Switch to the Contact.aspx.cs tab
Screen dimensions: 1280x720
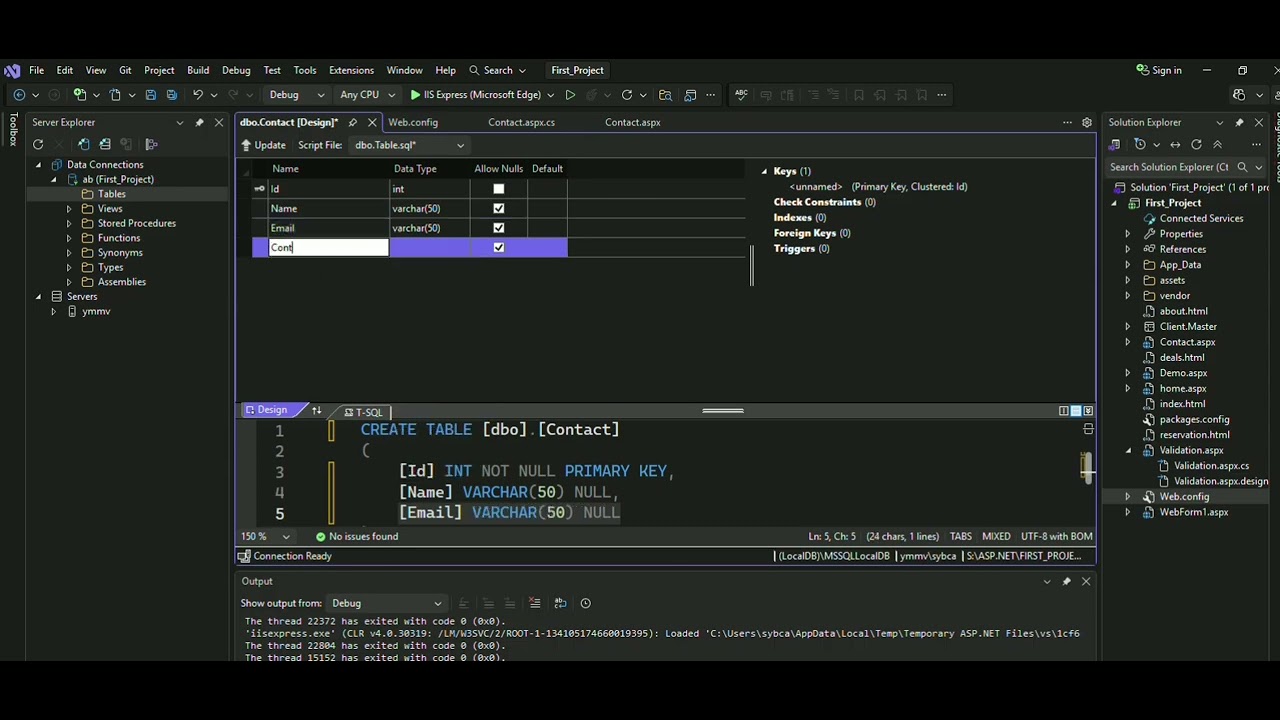tap(521, 122)
